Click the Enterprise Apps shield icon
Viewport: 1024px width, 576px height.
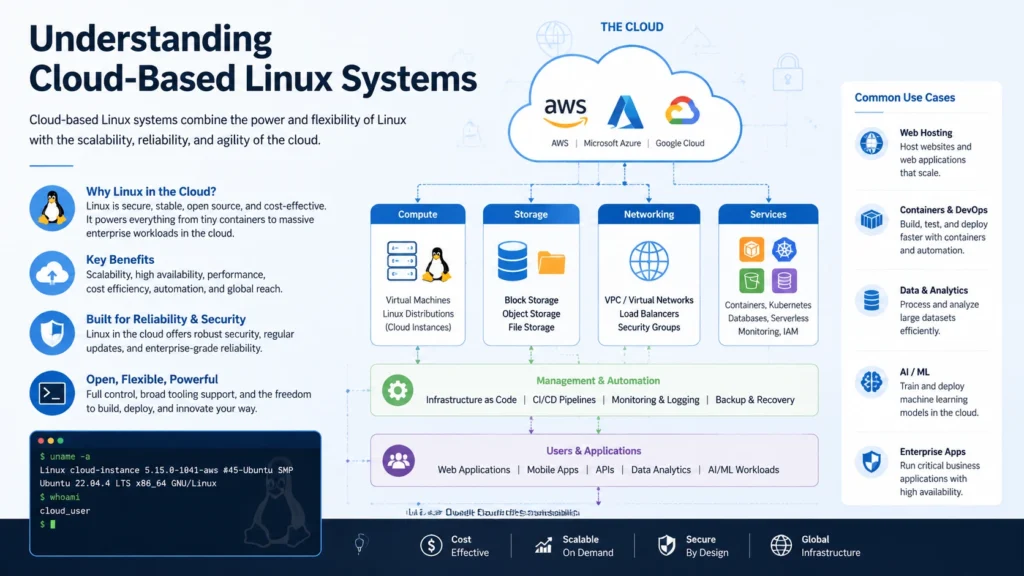[x=871, y=462]
